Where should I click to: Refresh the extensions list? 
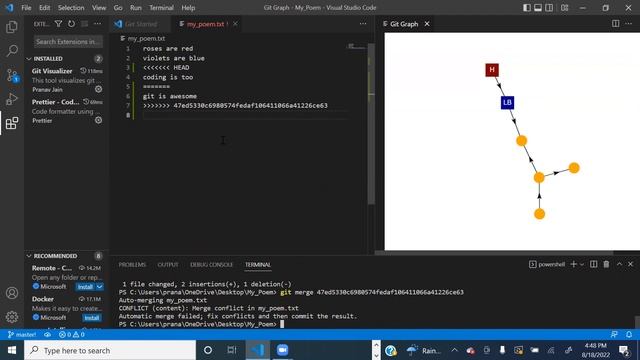(71, 24)
